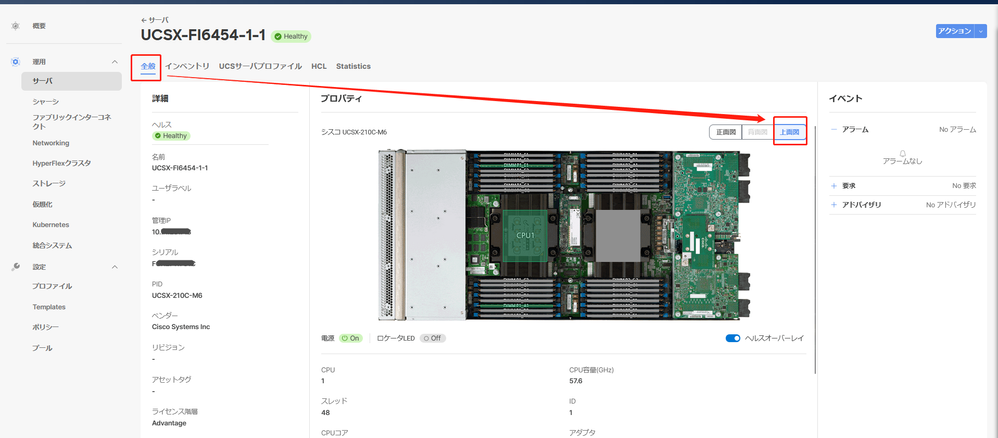This screenshot has height=438, width=998.
Task: Open シャーシ in the sidebar
Action: coord(46,101)
